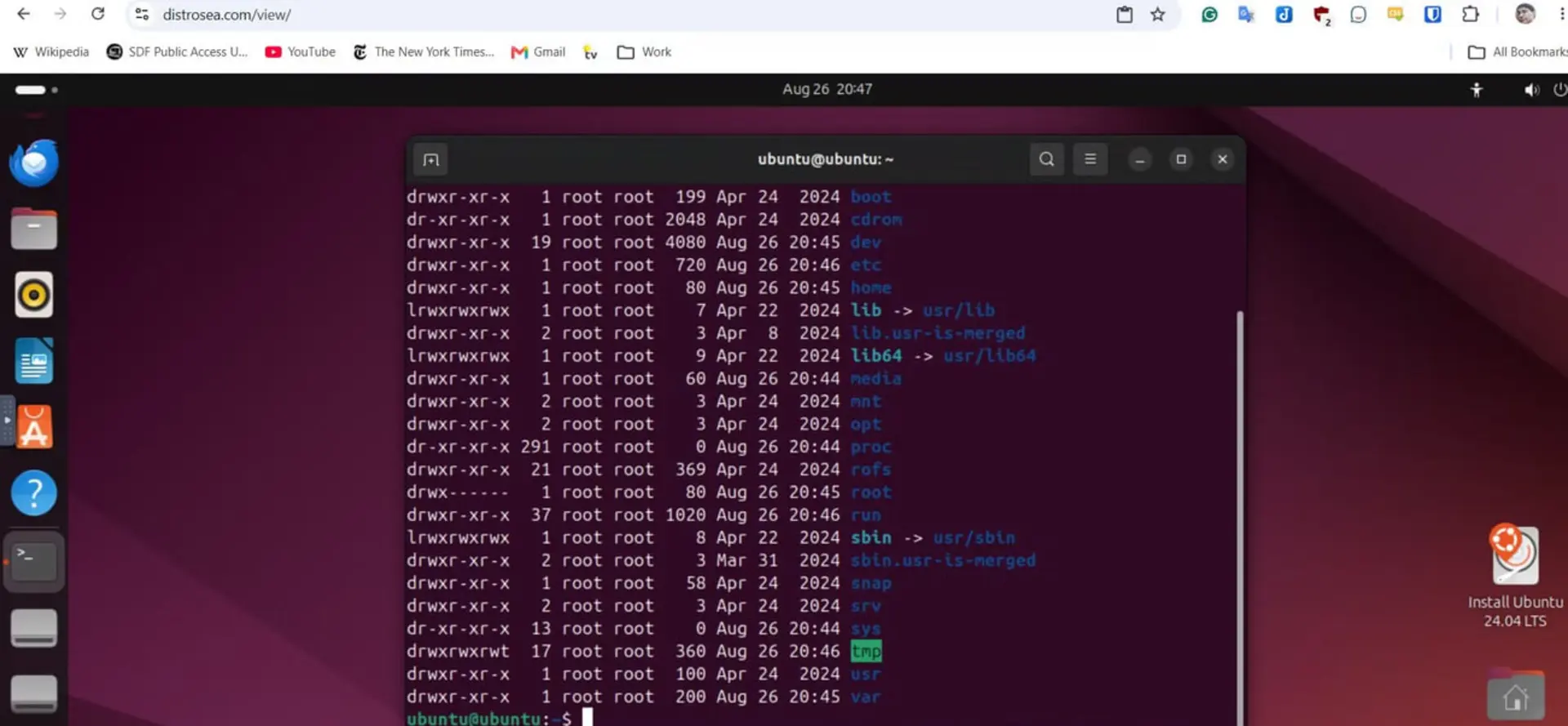Close the terminal window

[1223, 159]
